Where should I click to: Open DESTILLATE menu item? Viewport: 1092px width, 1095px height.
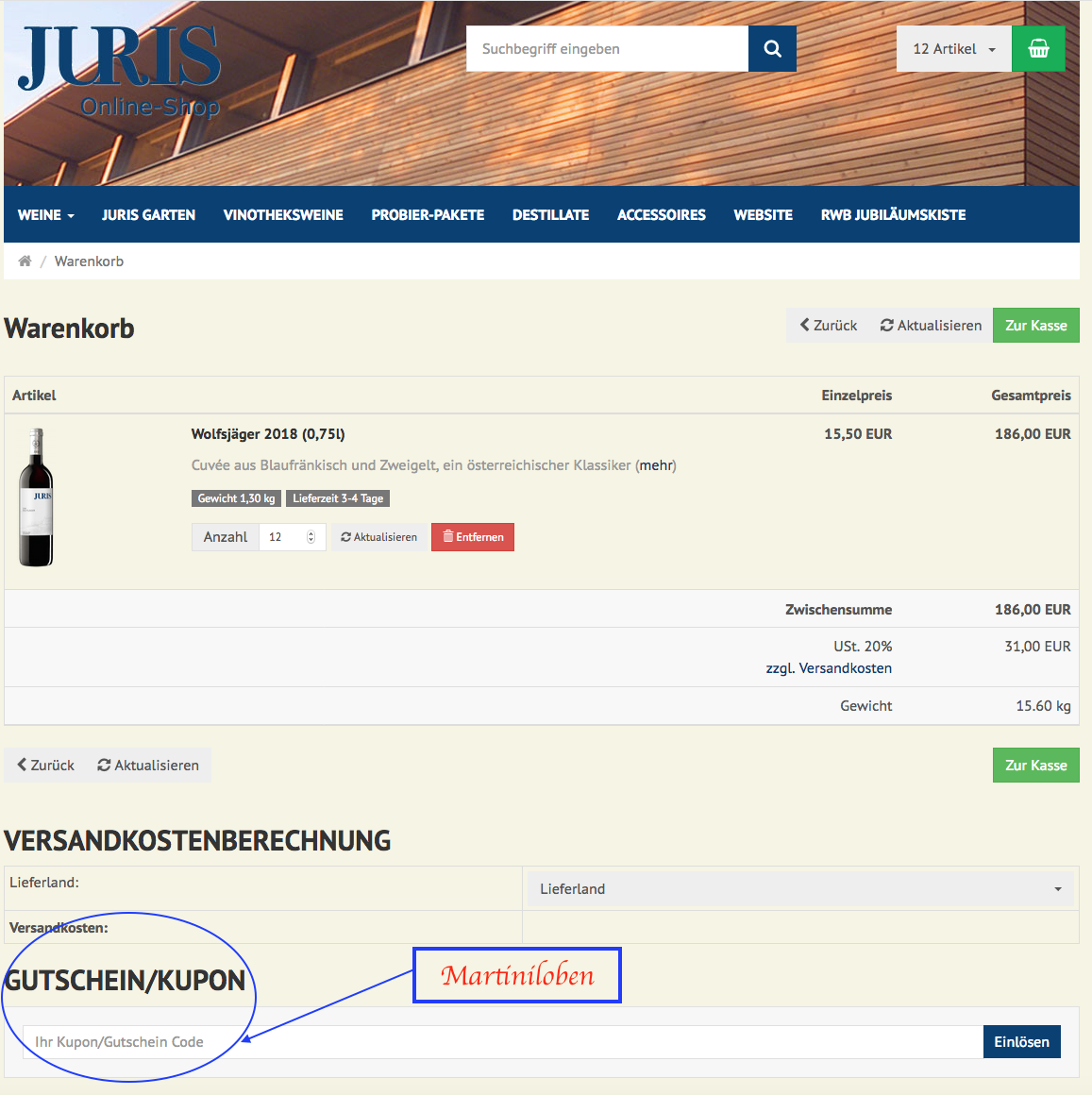551,215
